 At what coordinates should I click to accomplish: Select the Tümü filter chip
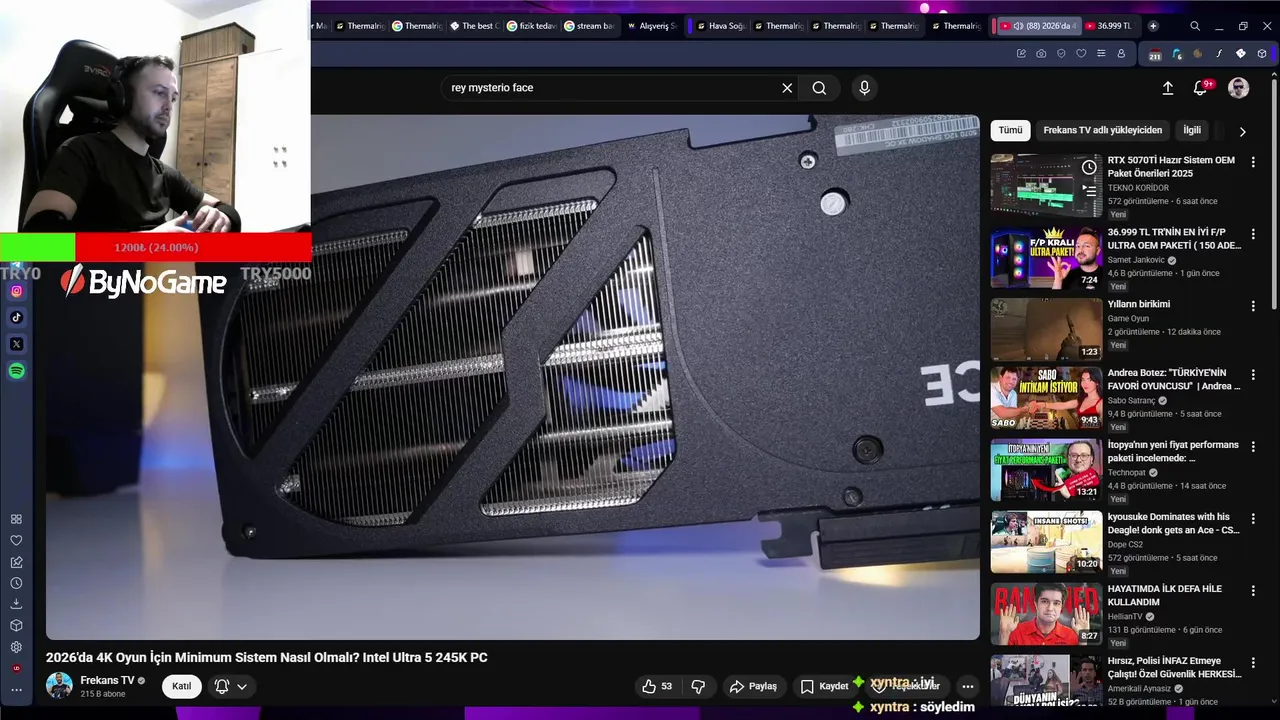point(1010,130)
